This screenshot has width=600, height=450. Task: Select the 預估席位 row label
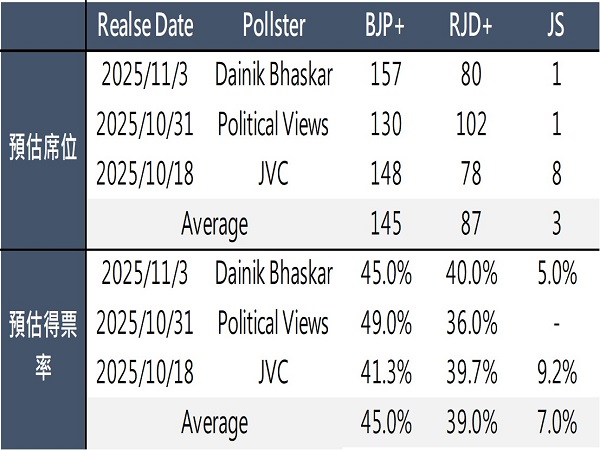pyautogui.click(x=43, y=150)
